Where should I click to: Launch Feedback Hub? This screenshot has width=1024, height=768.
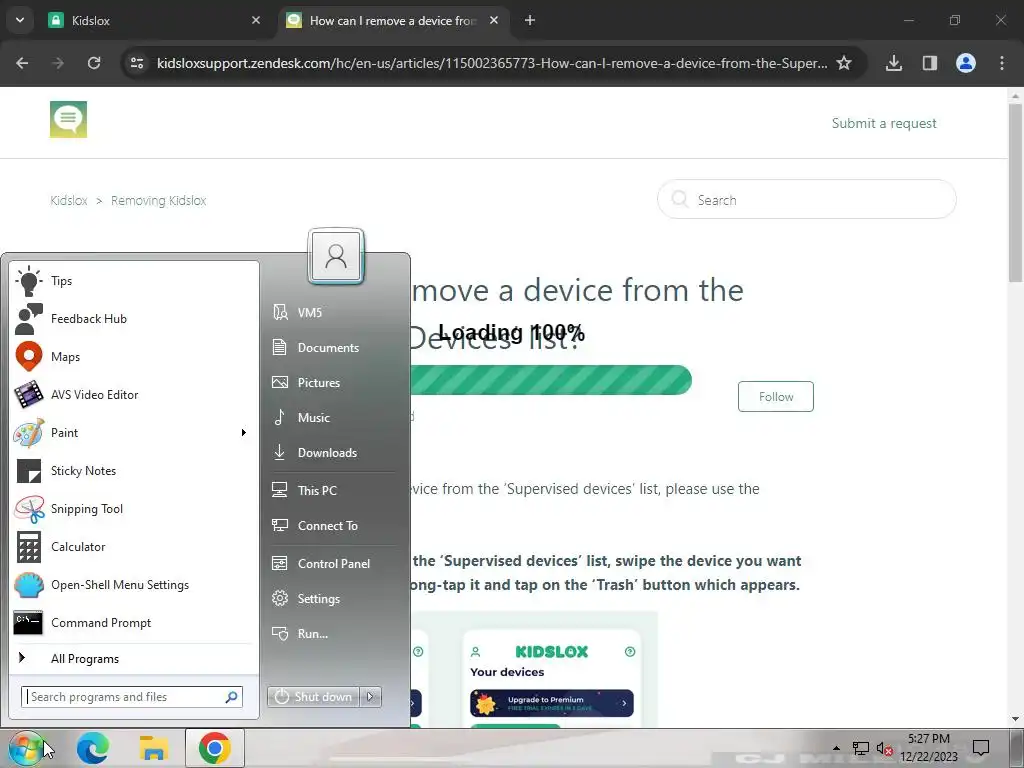134,319
